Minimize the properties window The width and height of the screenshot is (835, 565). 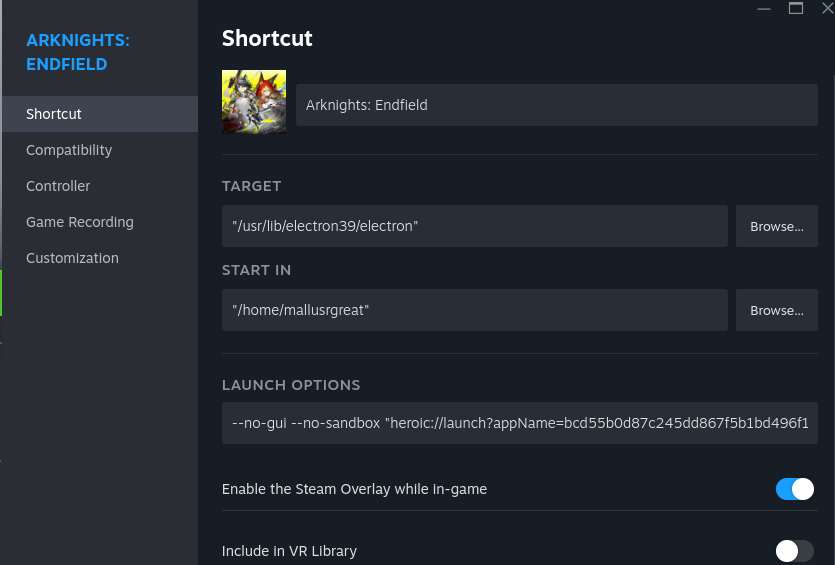point(764,9)
